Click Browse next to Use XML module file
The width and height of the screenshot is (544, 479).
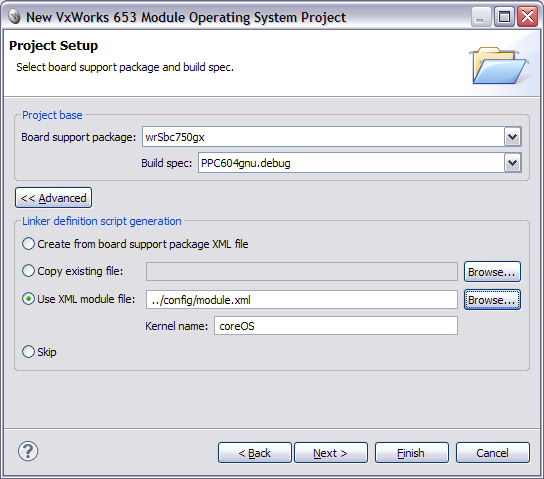[x=492, y=300]
